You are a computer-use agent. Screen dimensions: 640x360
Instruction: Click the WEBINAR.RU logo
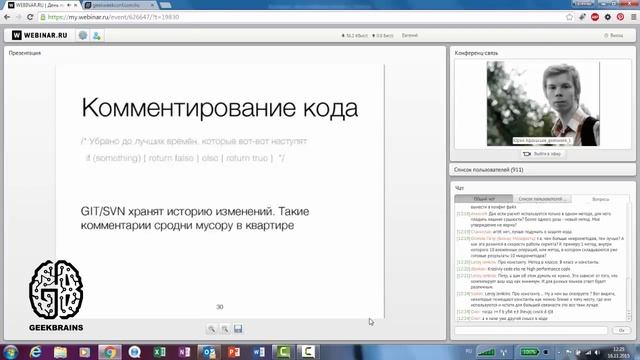click(x=40, y=36)
